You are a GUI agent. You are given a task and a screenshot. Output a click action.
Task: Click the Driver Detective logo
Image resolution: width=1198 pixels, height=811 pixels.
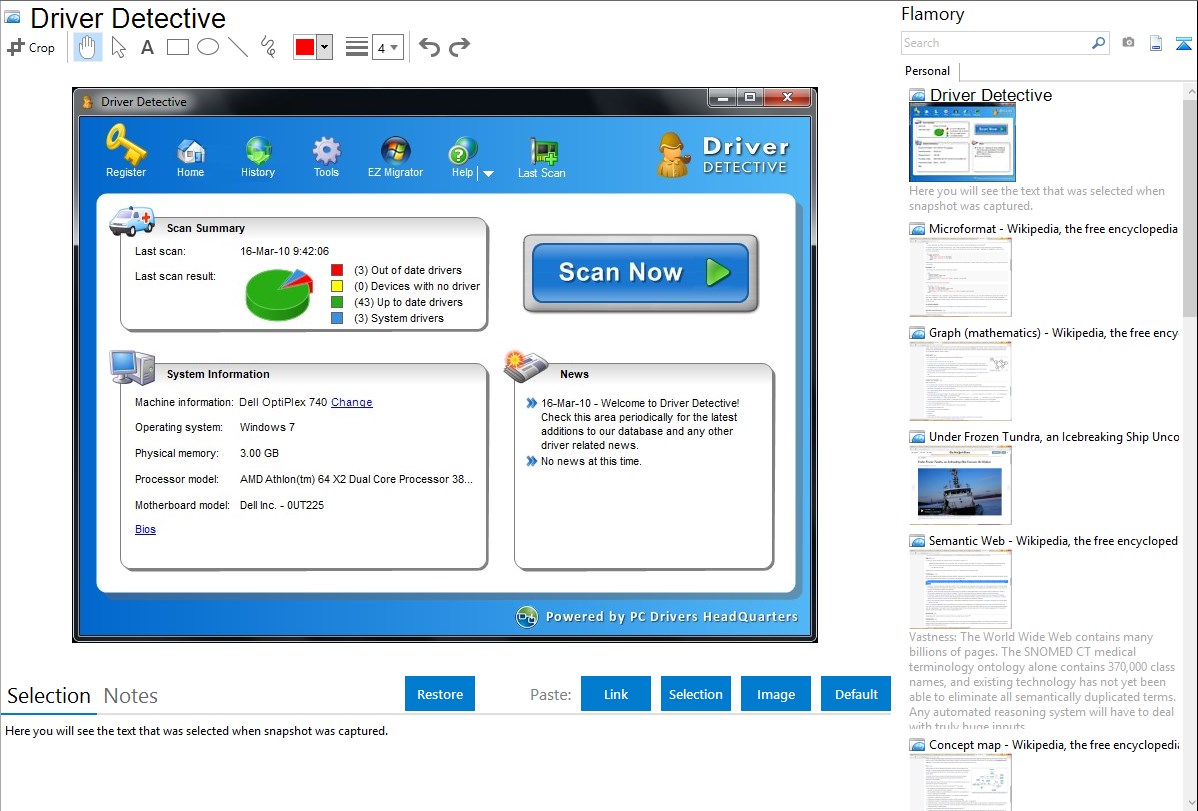point(723,155)
